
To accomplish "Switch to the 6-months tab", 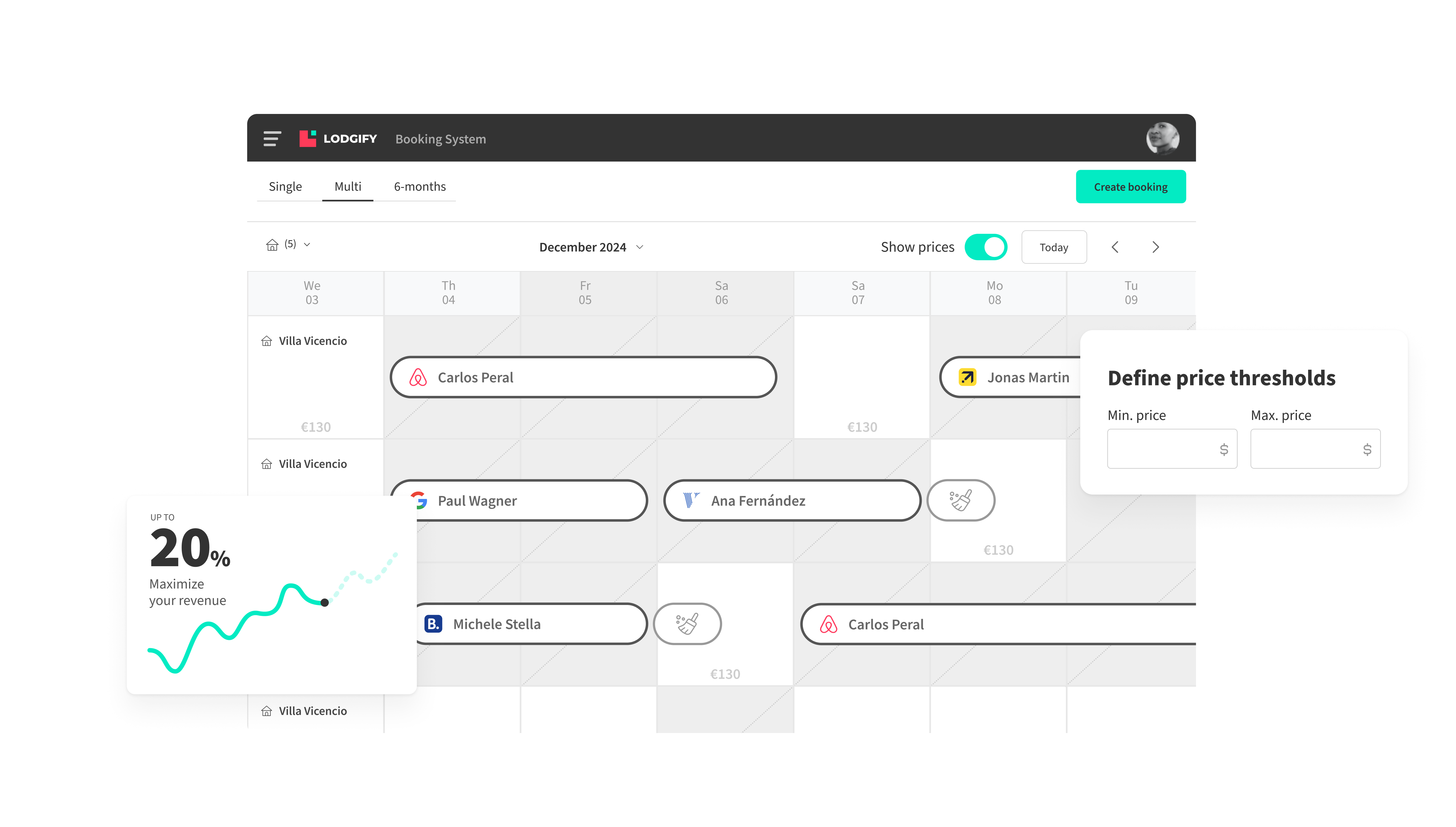I will 419,186.
